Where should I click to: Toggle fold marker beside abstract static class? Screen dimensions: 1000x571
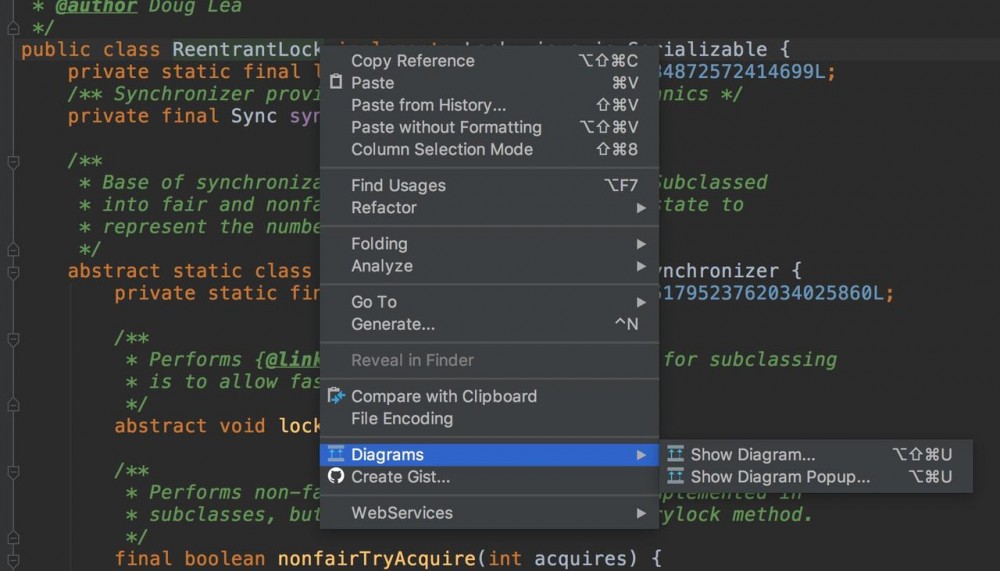[x=13, y=271]
